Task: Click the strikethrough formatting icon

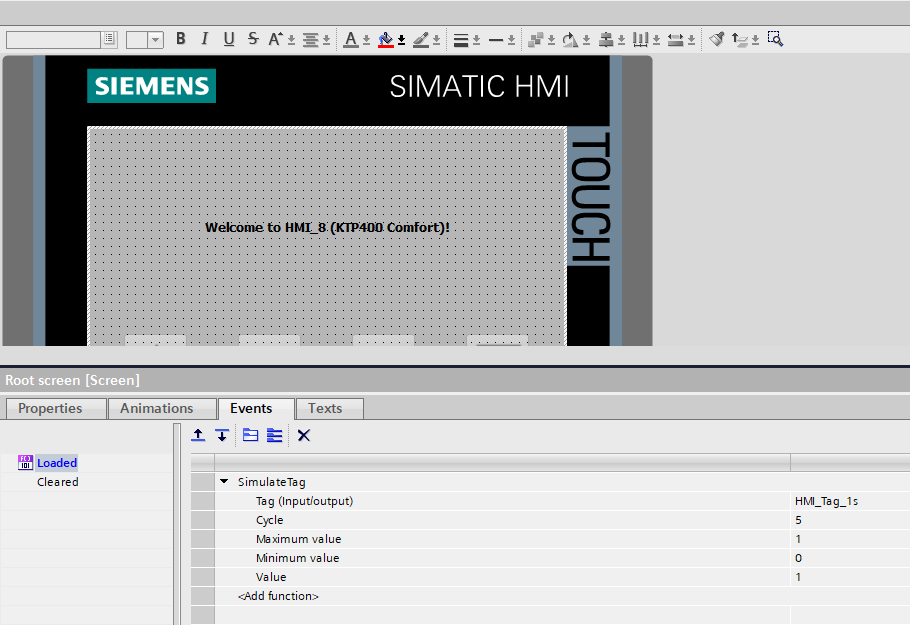Action: coord(253,39)
